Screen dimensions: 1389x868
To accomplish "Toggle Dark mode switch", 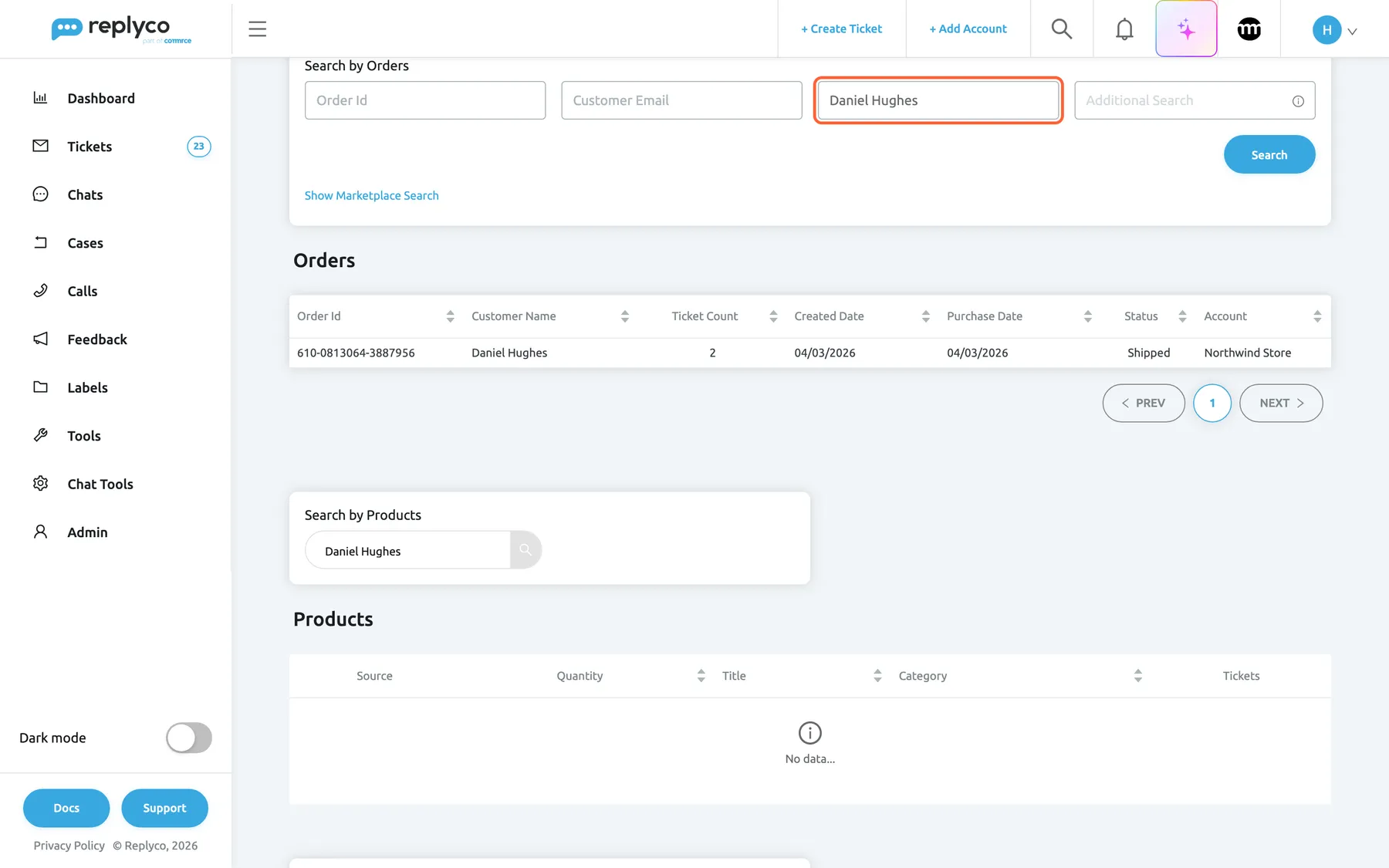I will click(189, 738).
